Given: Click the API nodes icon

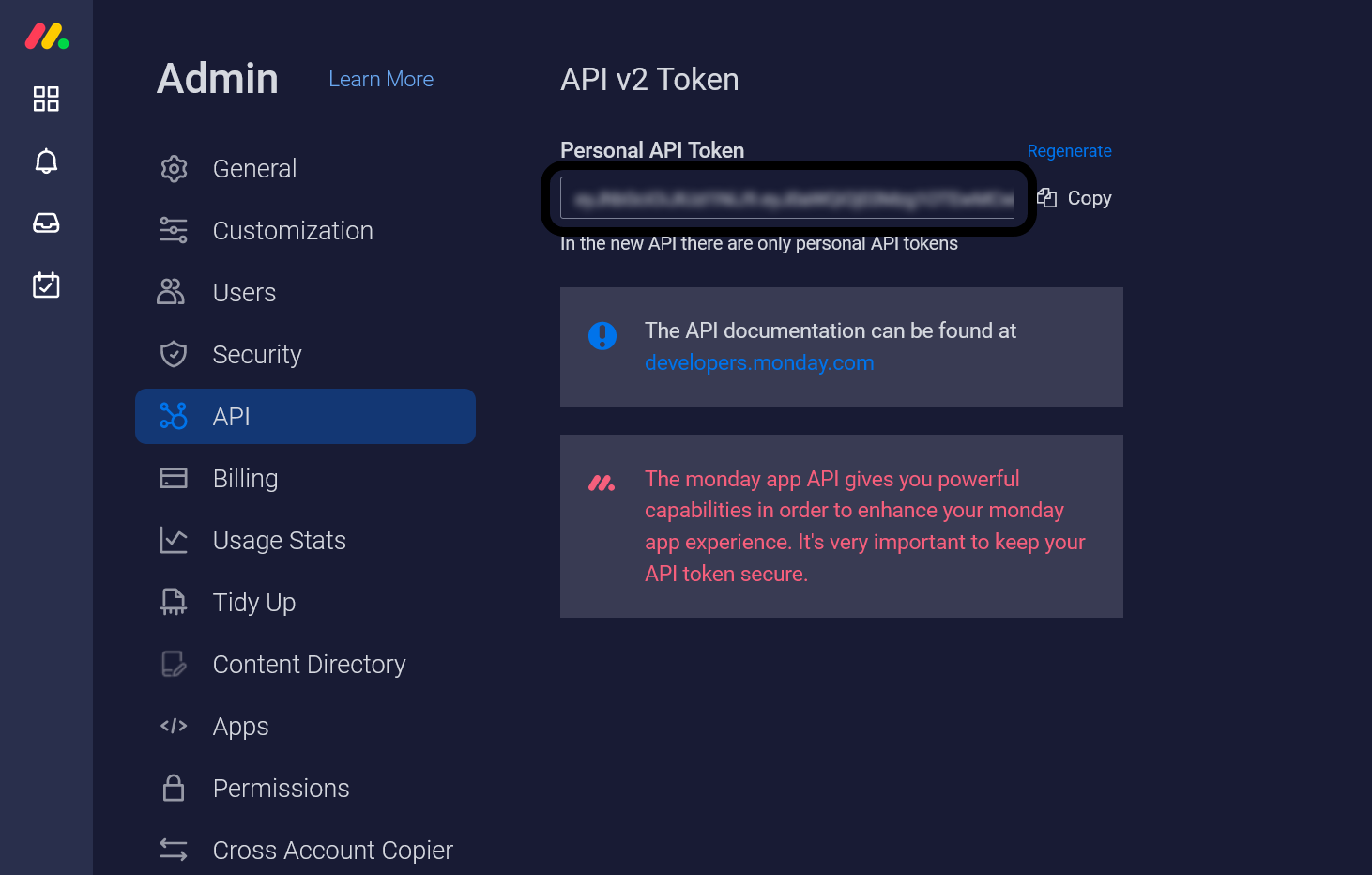Looking at the screenshot, I should (174, 416).
